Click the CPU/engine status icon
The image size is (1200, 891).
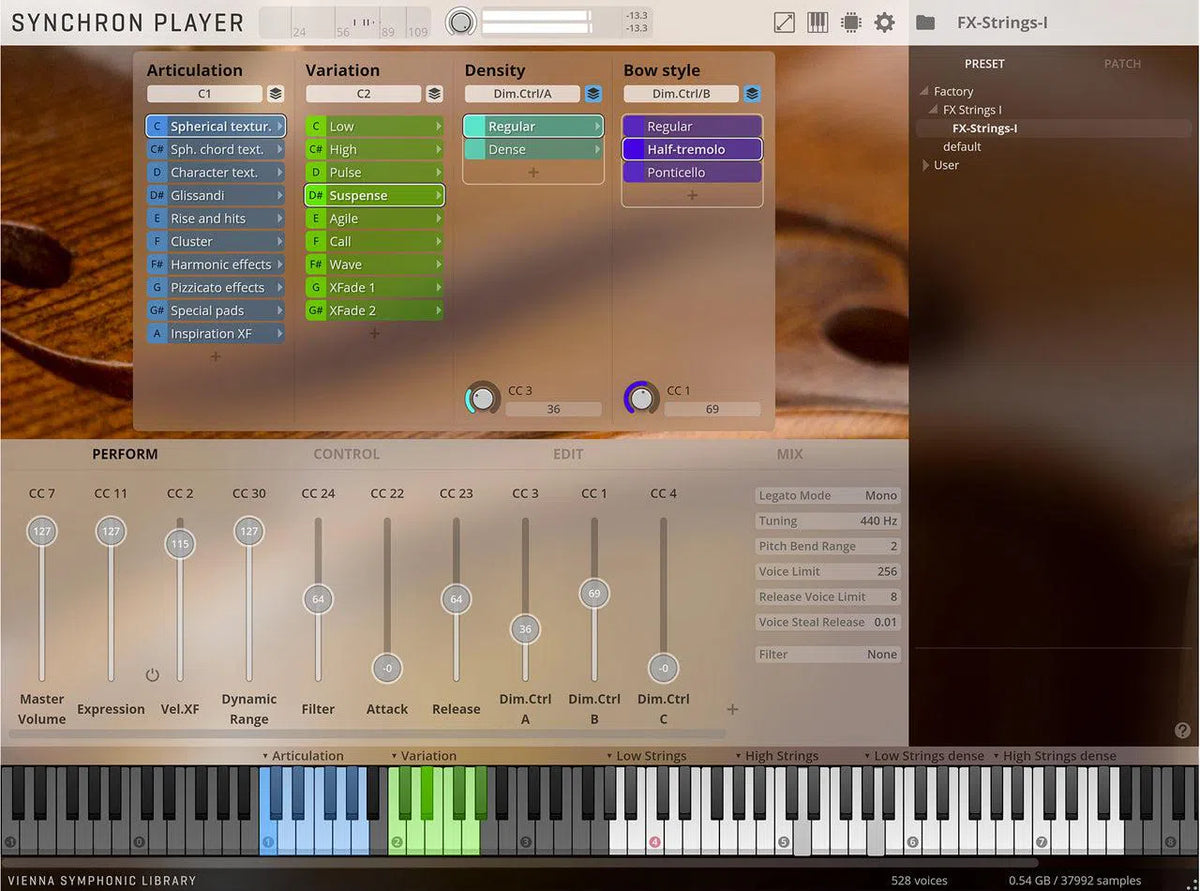(x=850, y=22)
